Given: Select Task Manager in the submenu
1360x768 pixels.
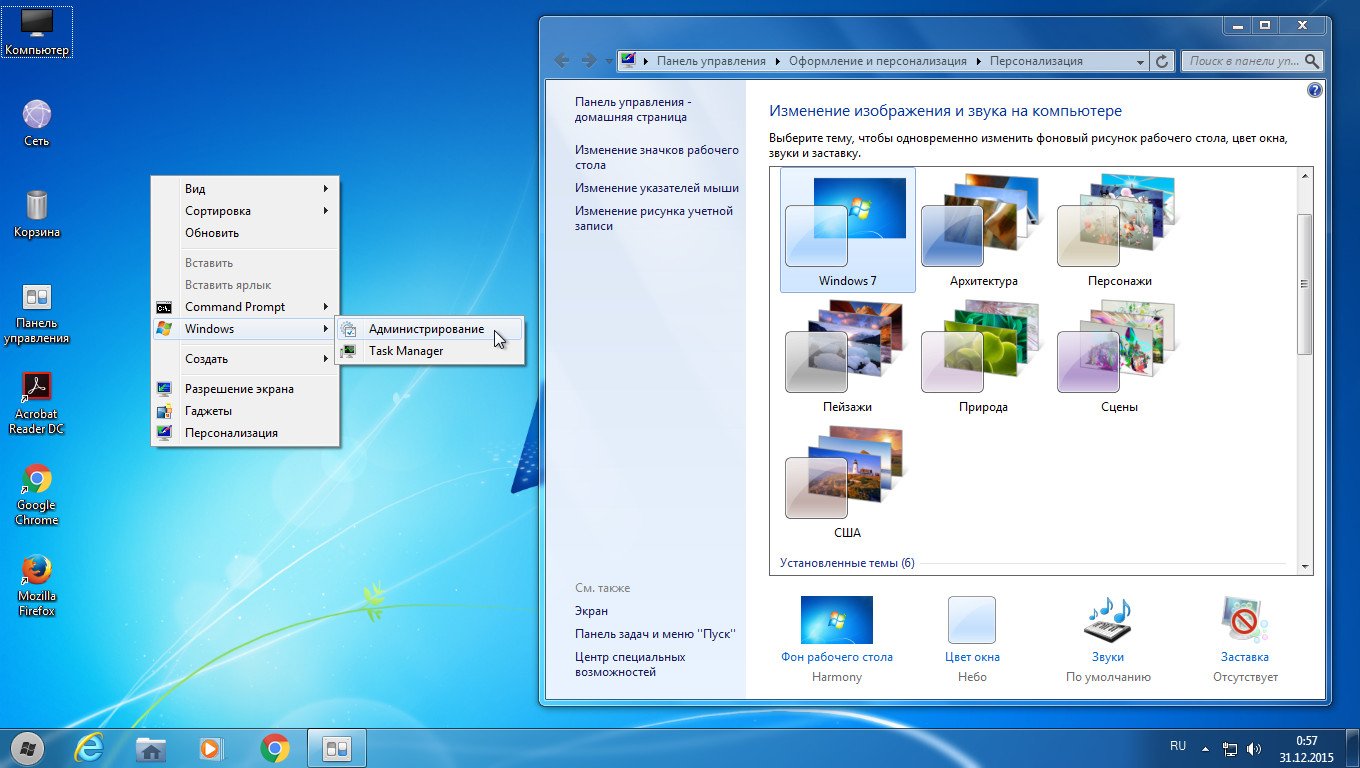Looking at the screenshot, I should pos(429,351).
